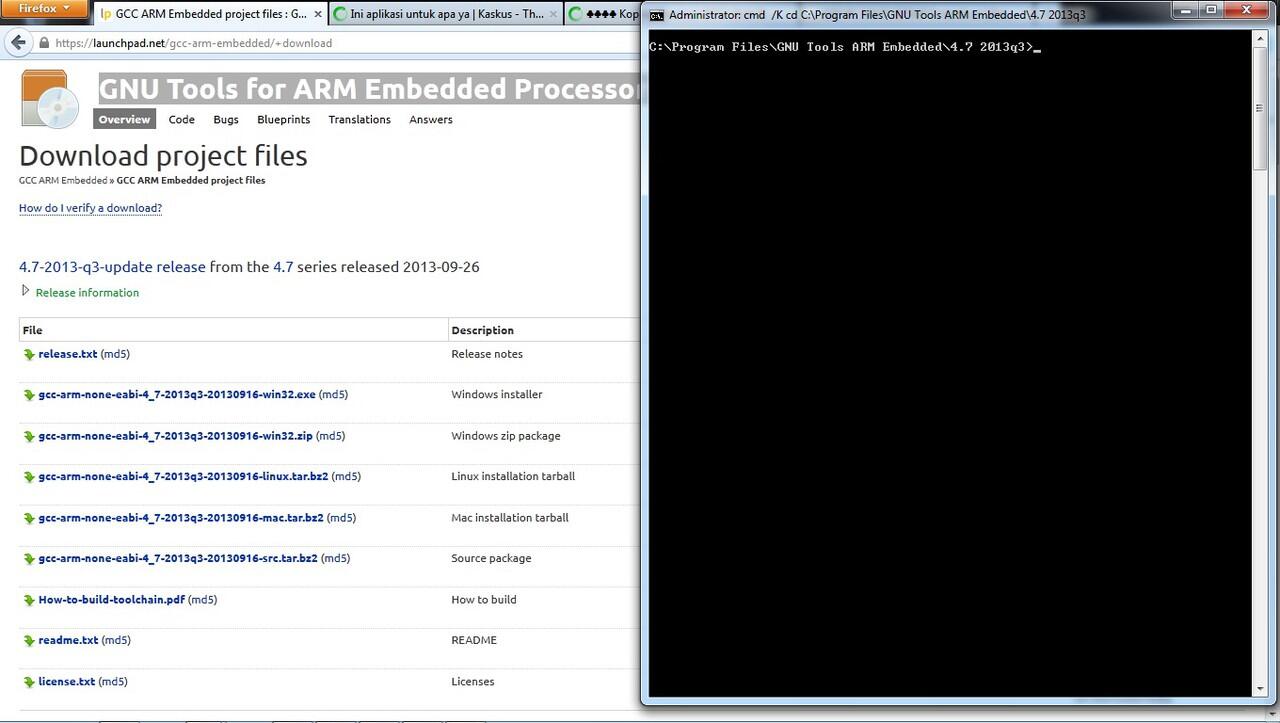The height and width of the screenshot is (723, 1280).
Task: Open md5 link for readme.txt
Action: (x=117, y=641)
